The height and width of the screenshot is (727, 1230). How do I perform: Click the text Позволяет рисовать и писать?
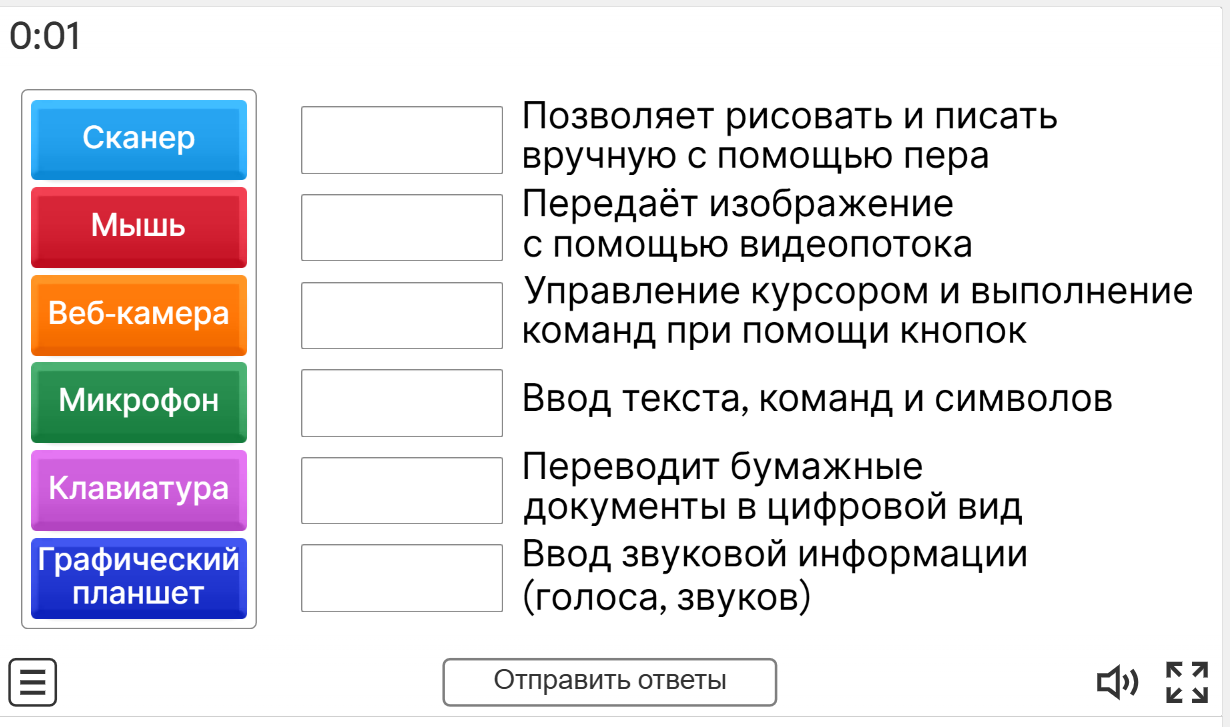tap(789, 136)
